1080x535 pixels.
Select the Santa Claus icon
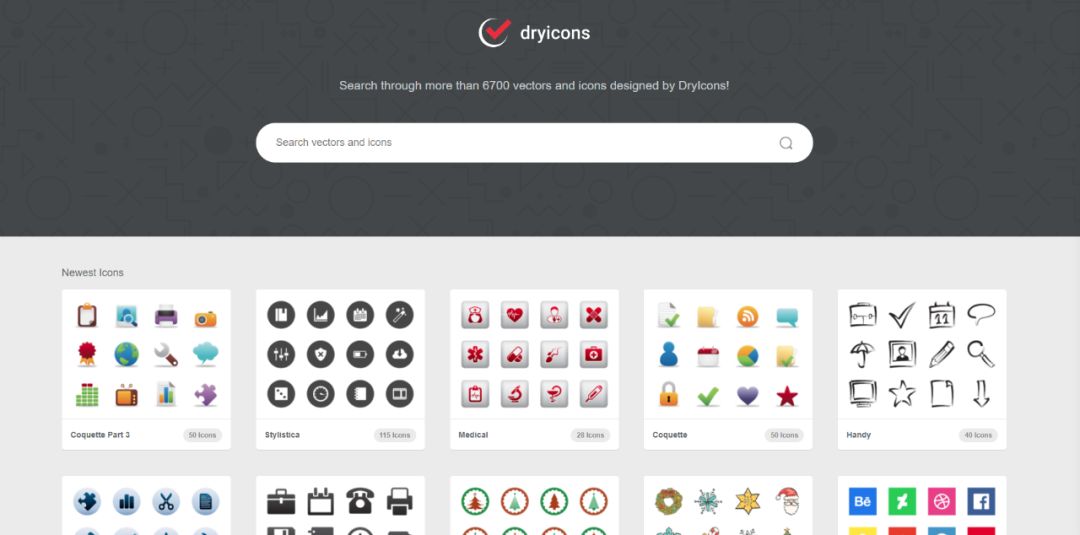(787, 501)
